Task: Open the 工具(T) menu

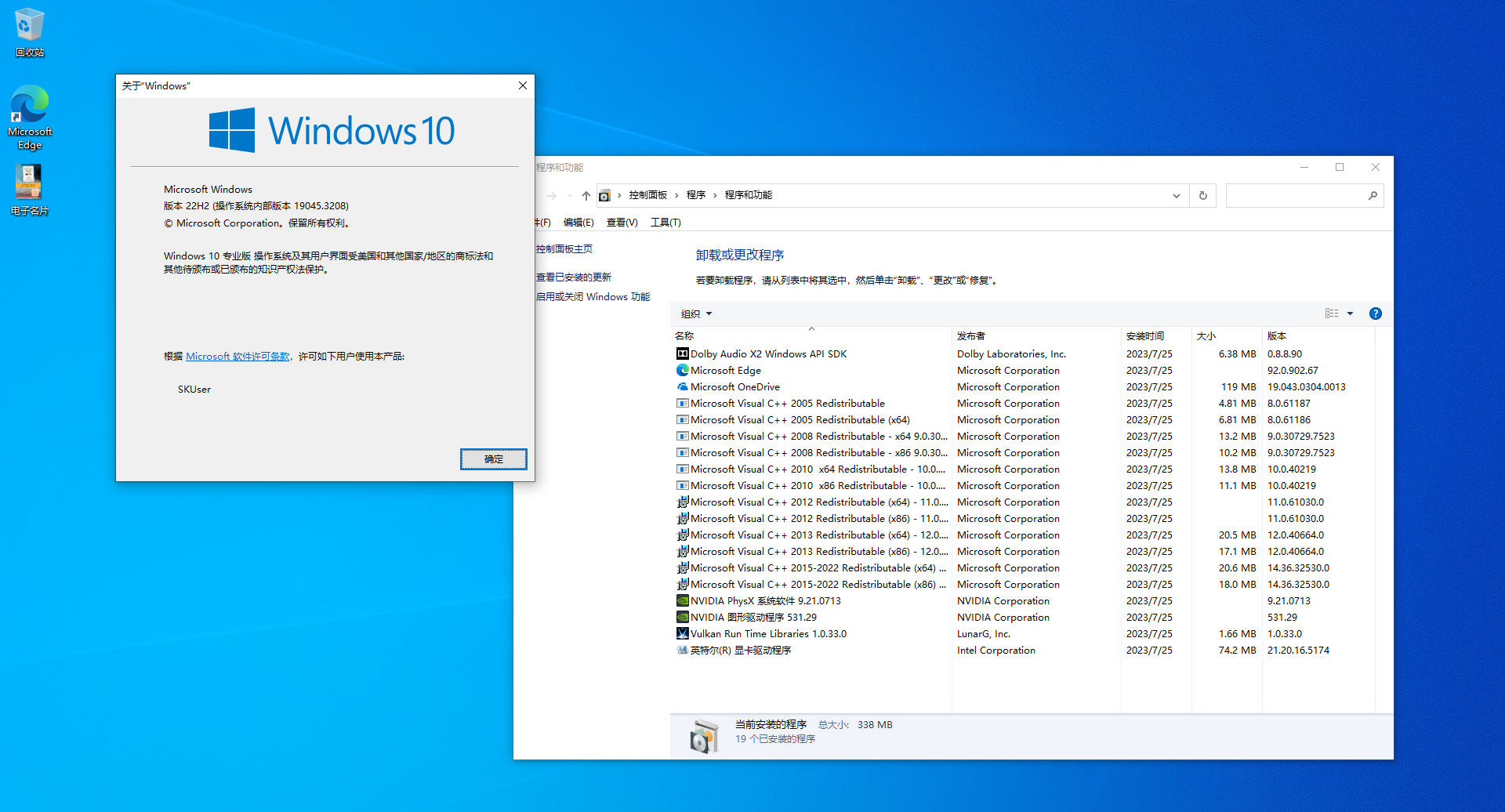Action: pos(665,223)
